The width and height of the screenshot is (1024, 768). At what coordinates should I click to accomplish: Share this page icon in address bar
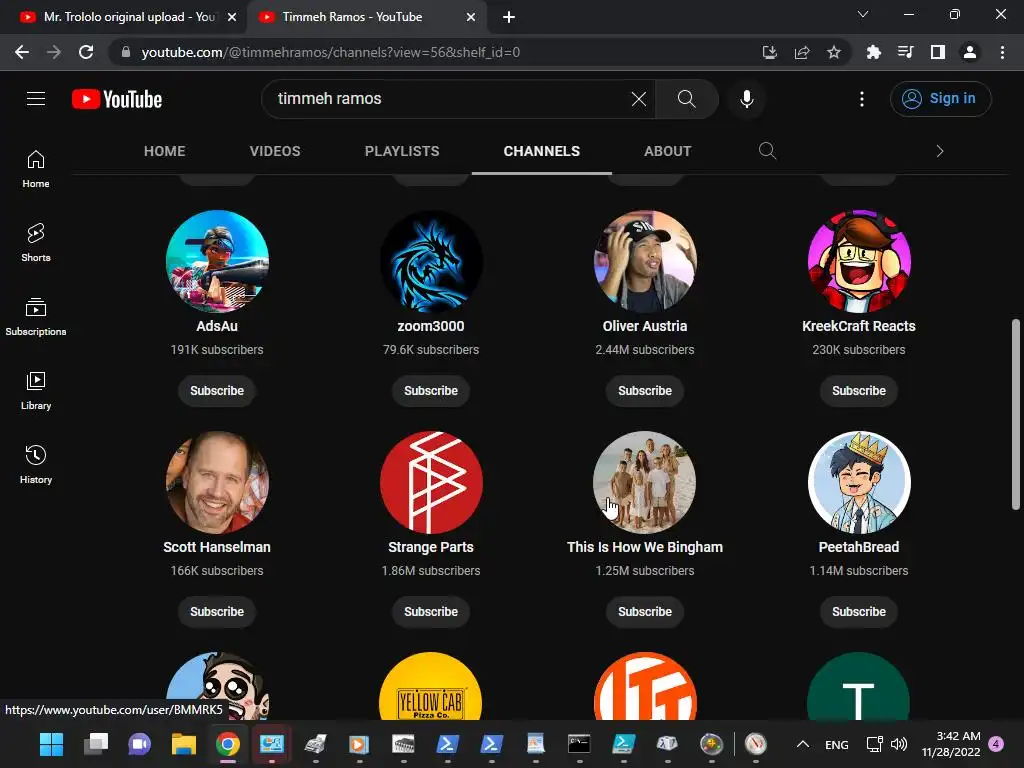point(802,52)
